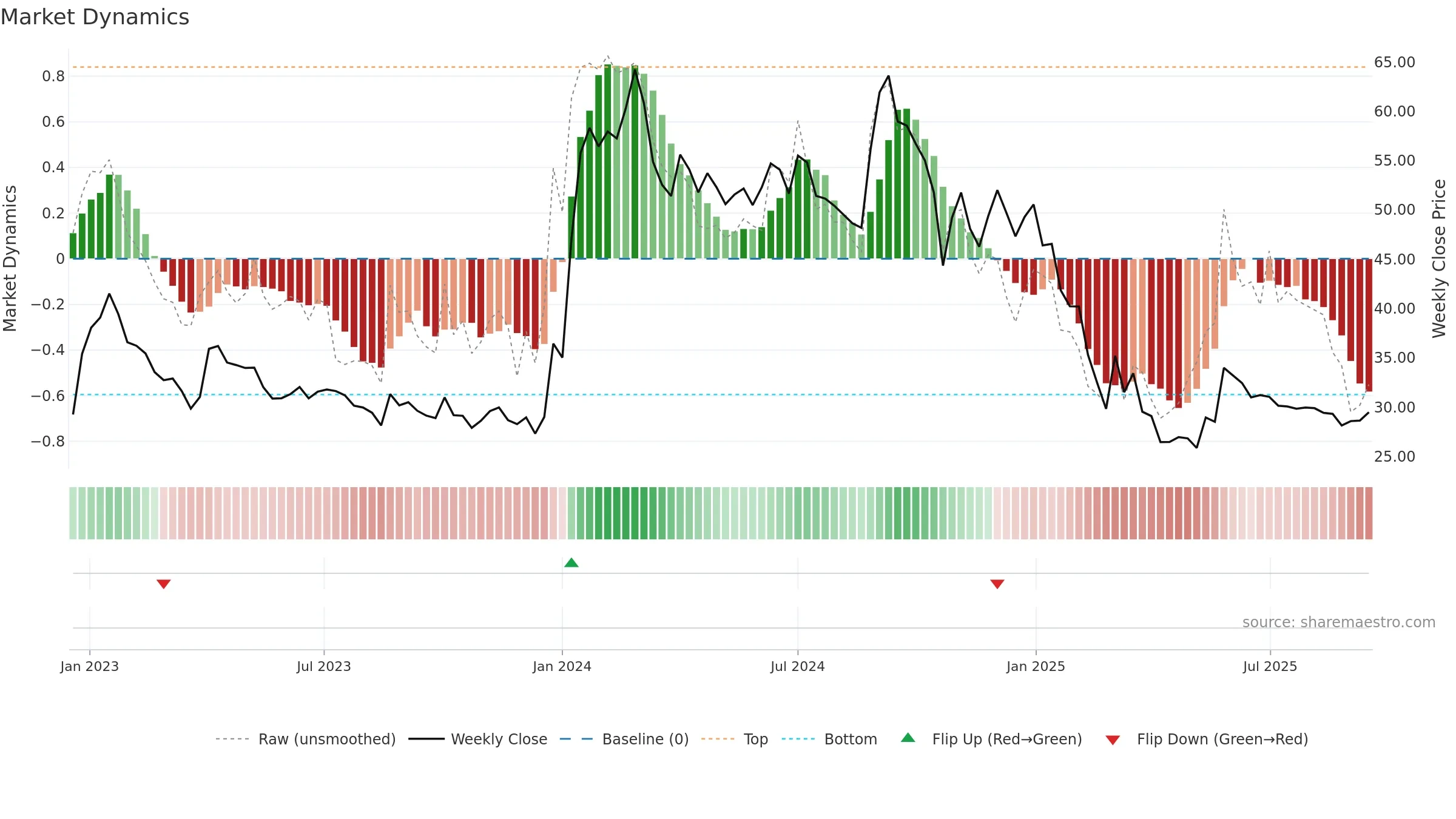This screenshot has width=1456, height=819.
Task: Click the Jul 2025 x-axis label
Action: tap(1270, 666)
